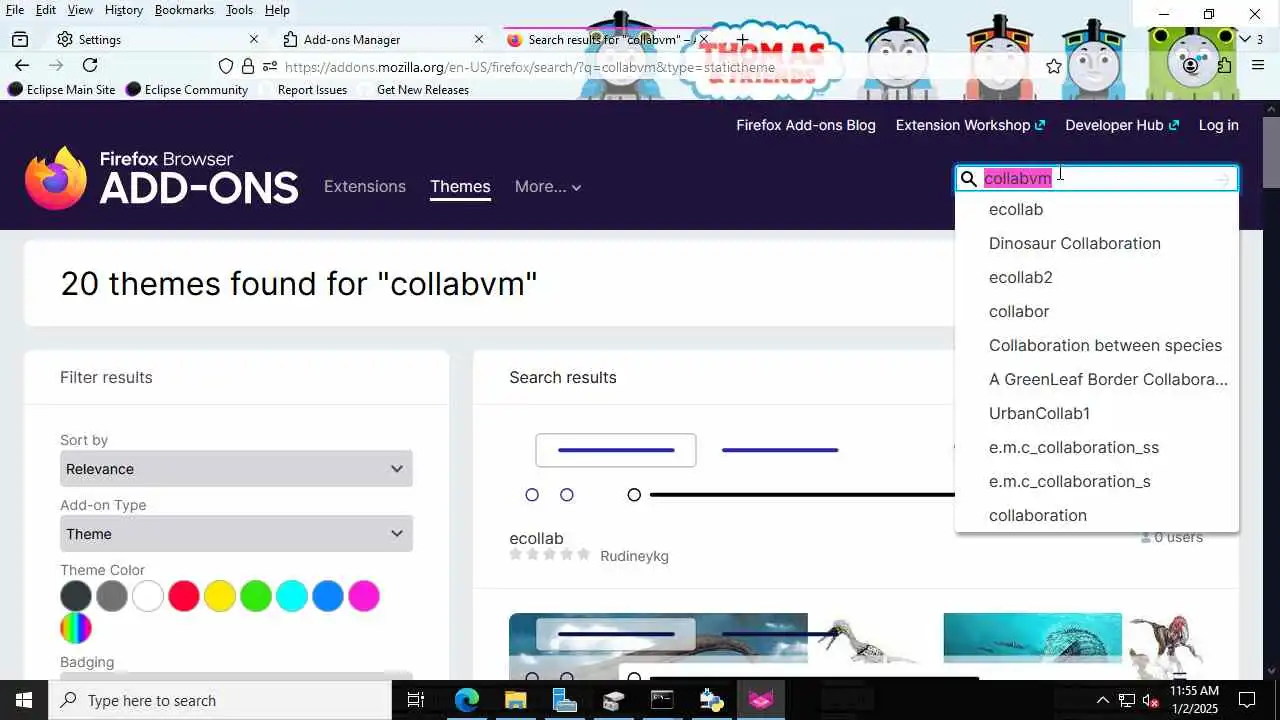Image resolution: width=1280 pixels, height=720 pixels.
Task: Click the muted volume tray icon
Action: 1151,700
